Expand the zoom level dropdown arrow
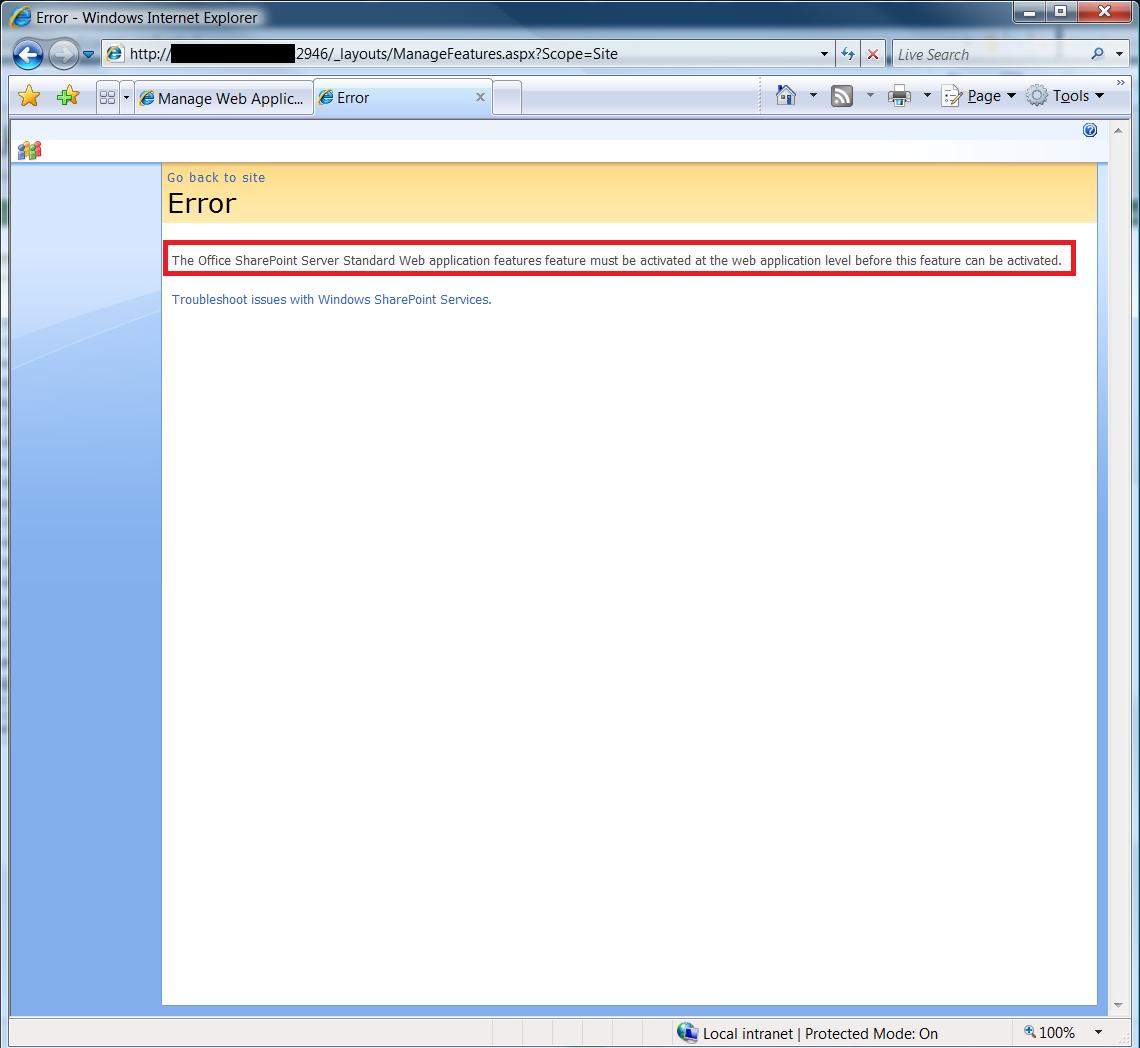 tap(1098, 1033)
